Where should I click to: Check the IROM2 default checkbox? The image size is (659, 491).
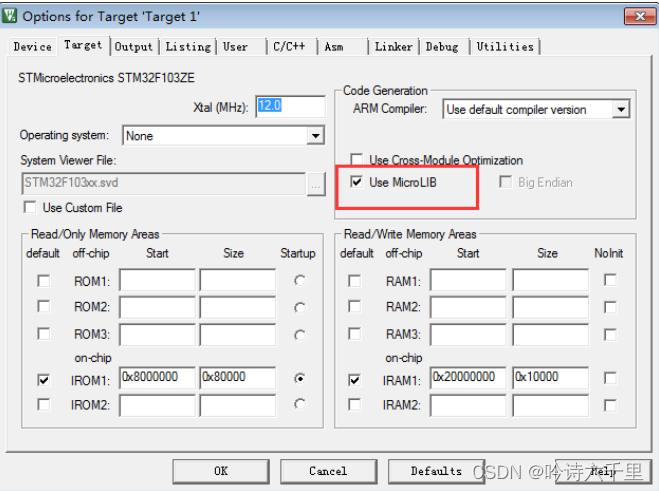click(x=44, y=404)
